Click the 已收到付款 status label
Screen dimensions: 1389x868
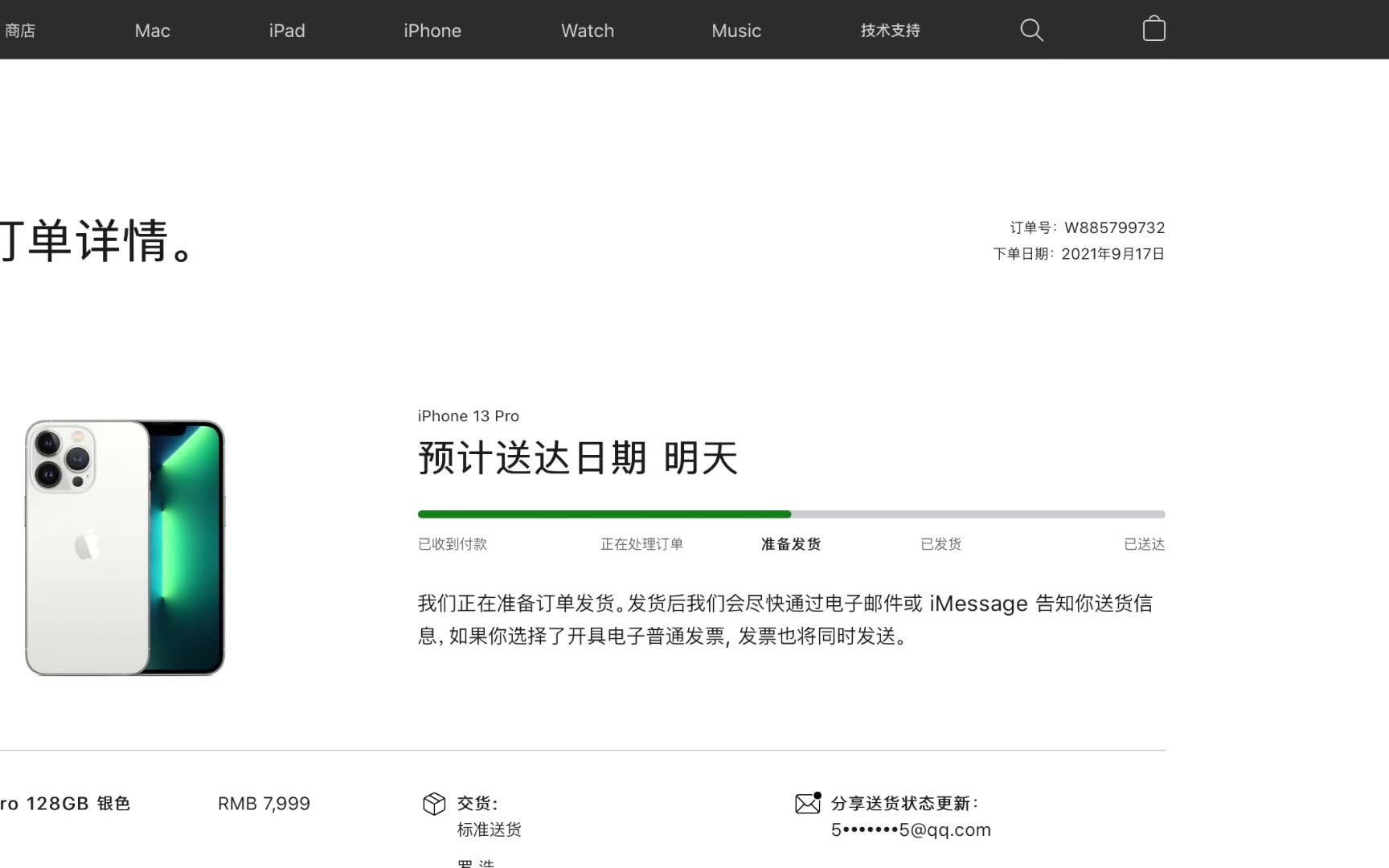[453, 544]
